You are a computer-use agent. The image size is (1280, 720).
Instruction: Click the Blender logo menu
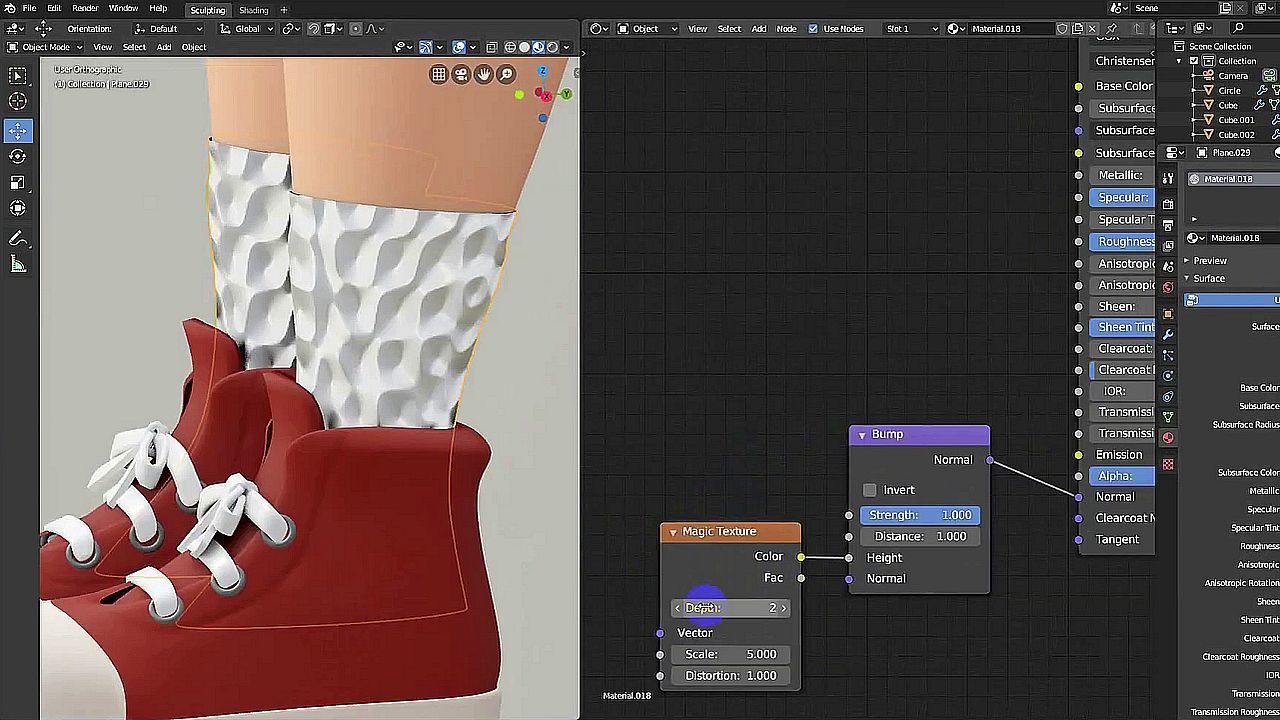pos(9,8)
